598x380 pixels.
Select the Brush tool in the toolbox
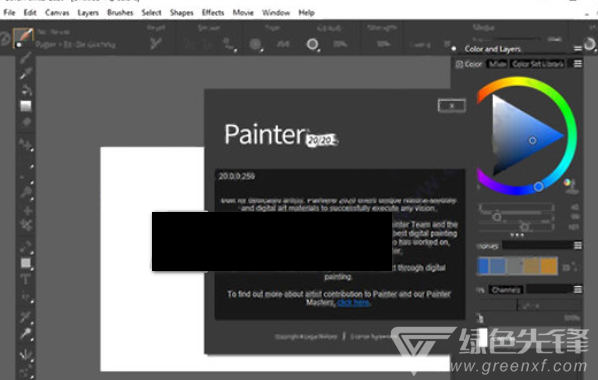point(25,58)
